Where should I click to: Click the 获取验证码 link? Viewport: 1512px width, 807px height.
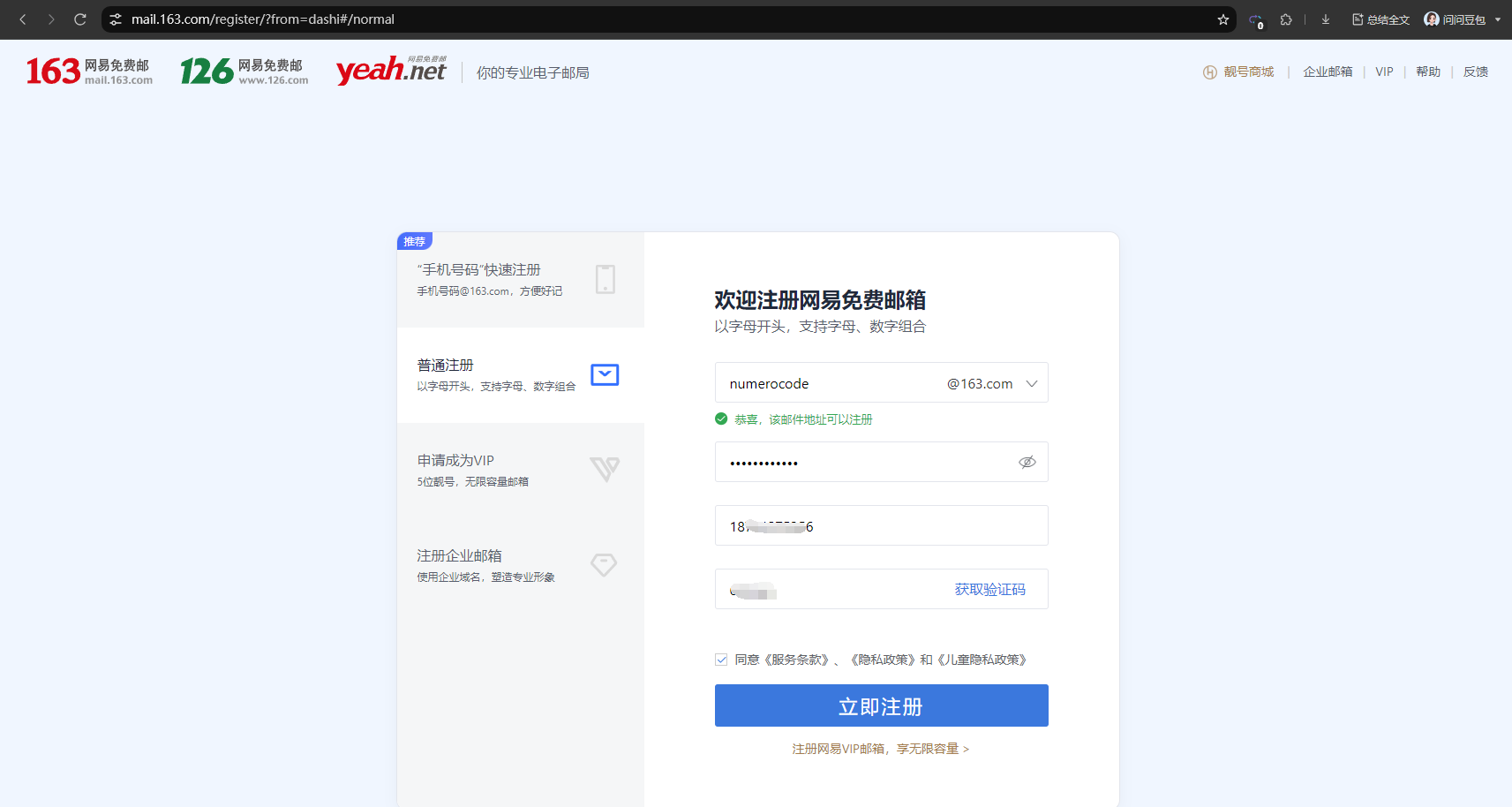[989, 590]
